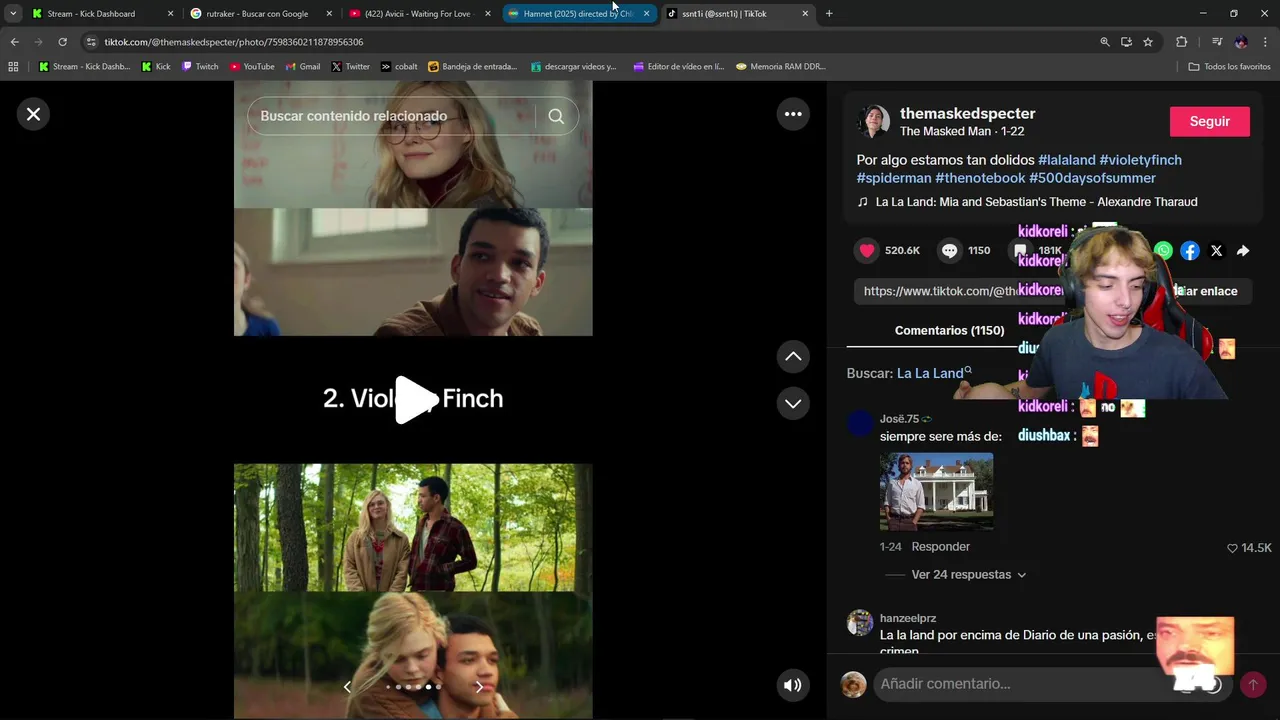Open a new browser tab
This screenshot has width=1280, height=720.
pos(829,14)
